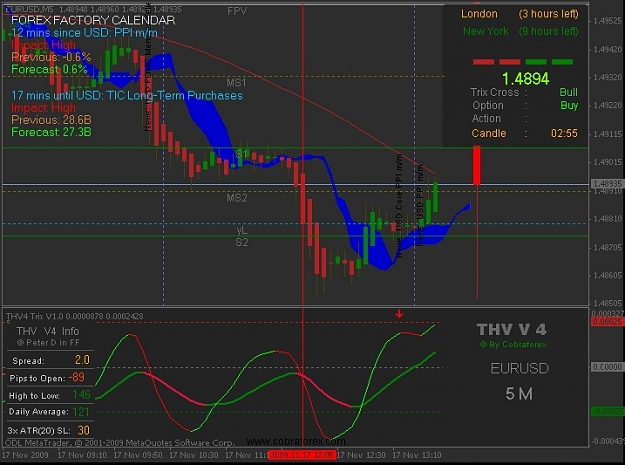625x465 pixels.
Task: Click the Candle countdown 02:55
Action: coord(564,133)
